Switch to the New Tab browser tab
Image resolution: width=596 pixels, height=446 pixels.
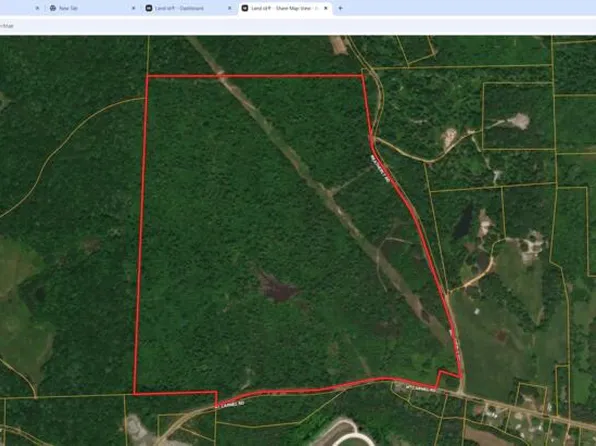[92, 8]
